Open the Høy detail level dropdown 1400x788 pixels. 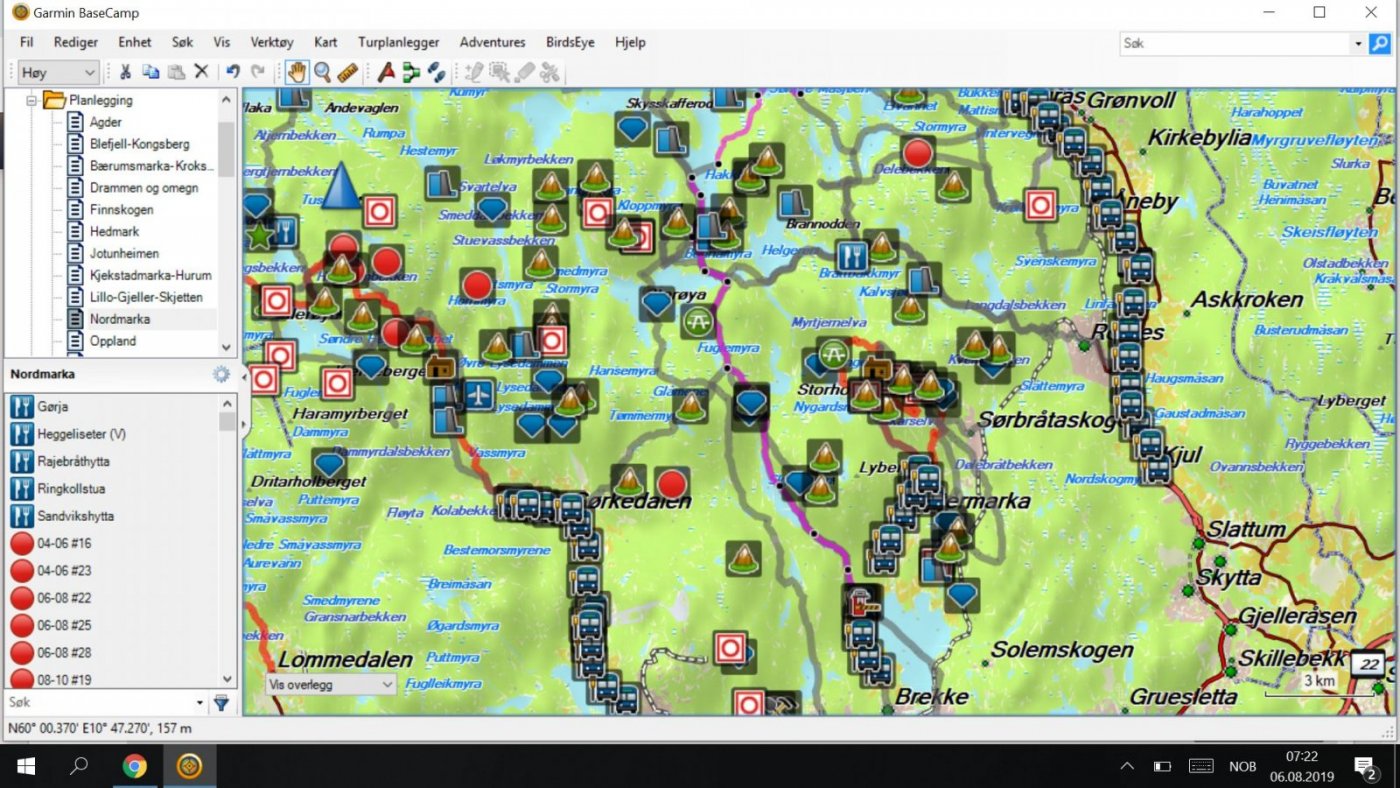coord(59,72)
